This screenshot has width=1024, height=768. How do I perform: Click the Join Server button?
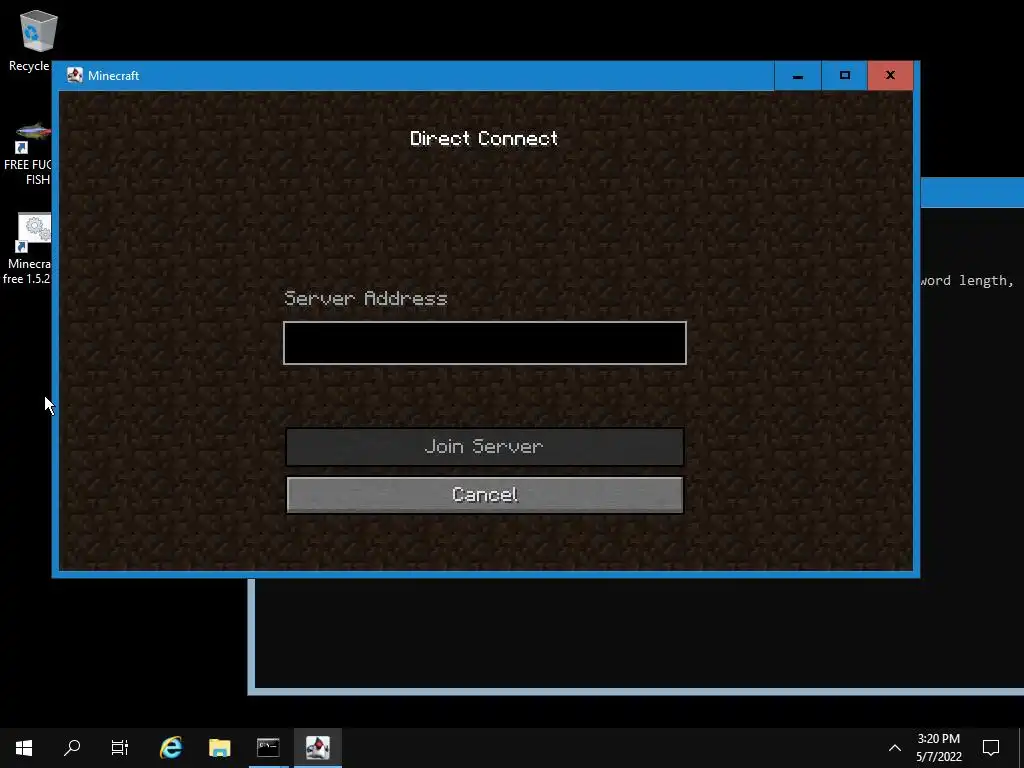pos(485,447)
